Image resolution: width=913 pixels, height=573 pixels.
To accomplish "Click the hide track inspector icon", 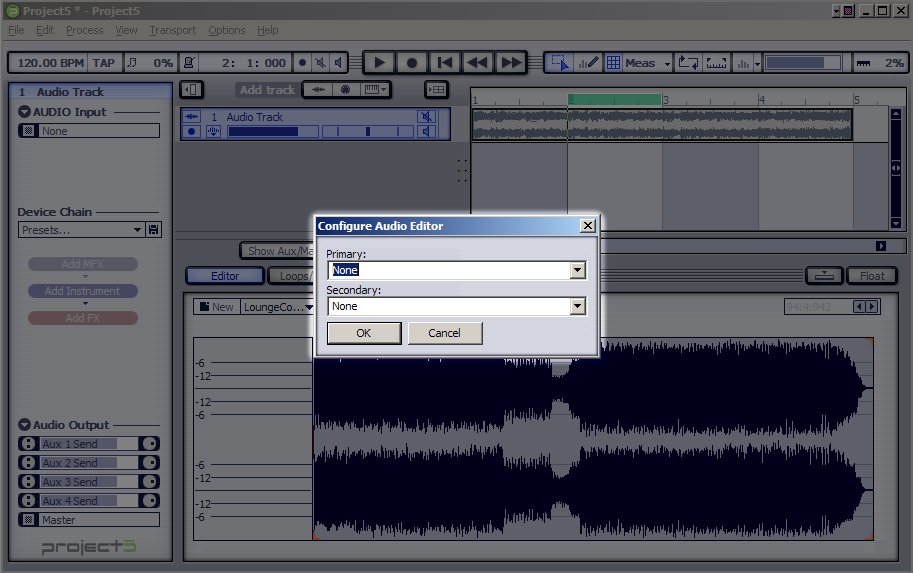I will tap(191, 90).
